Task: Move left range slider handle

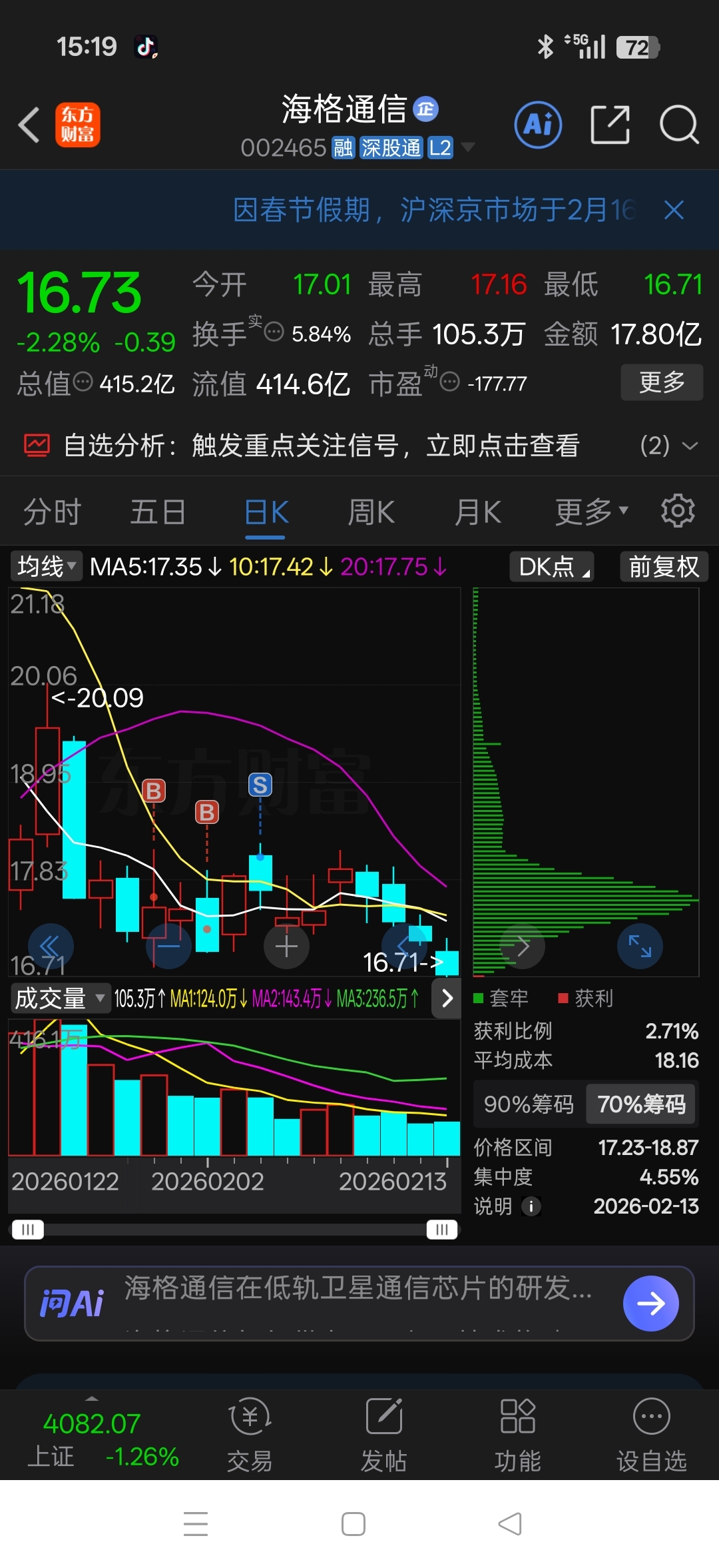Action: coord(27,1229)
